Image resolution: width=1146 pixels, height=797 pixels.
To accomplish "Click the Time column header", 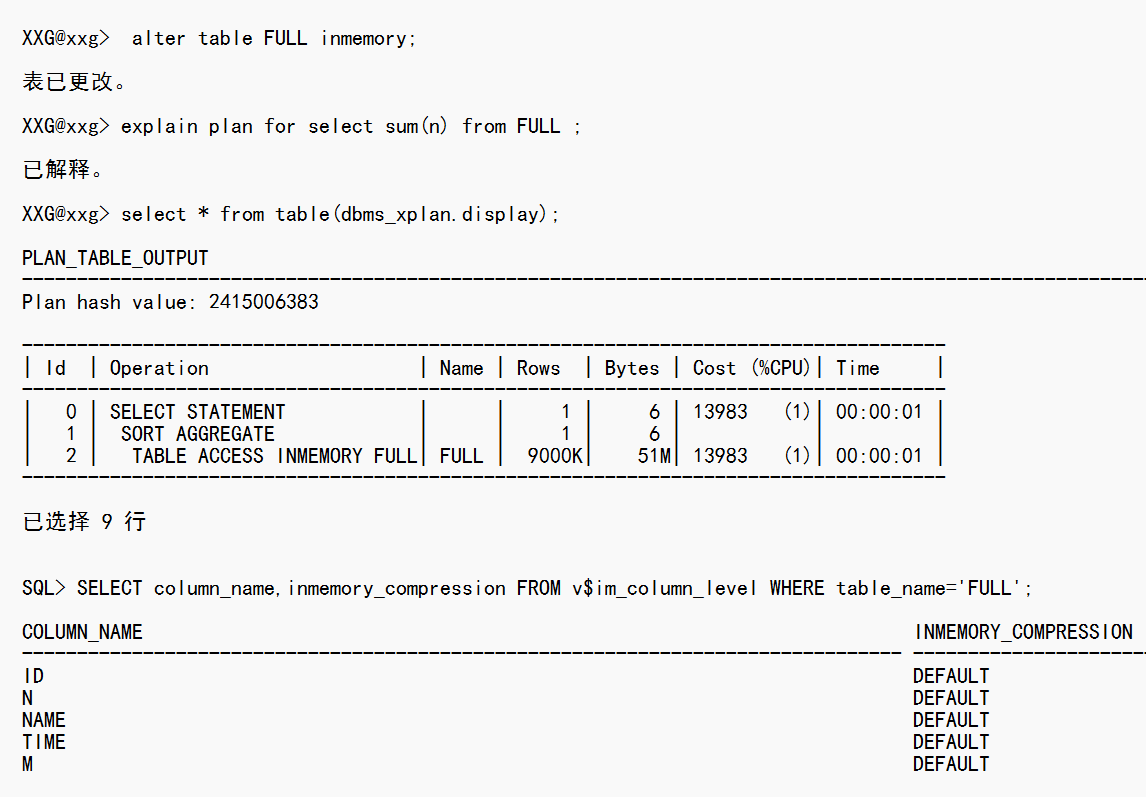I will click(x=857, y=368).
